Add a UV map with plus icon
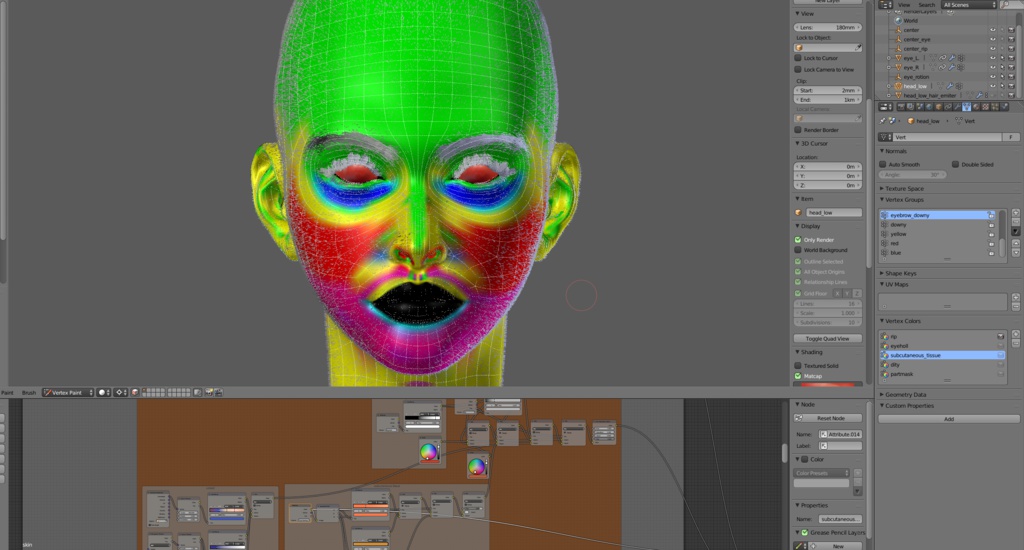 click(1016, 297)
